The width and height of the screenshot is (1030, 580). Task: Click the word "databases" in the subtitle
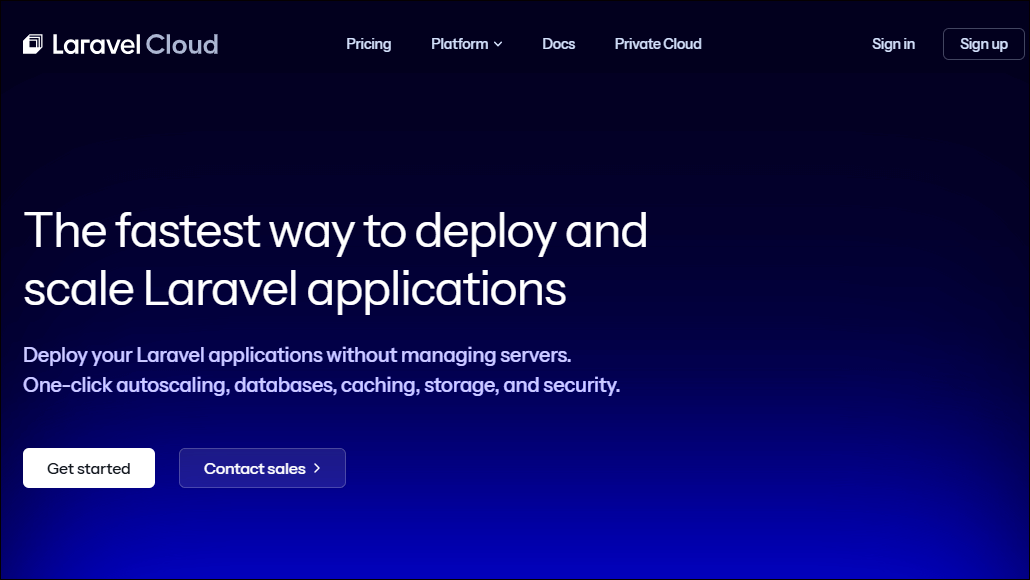[x=284, y=385]
